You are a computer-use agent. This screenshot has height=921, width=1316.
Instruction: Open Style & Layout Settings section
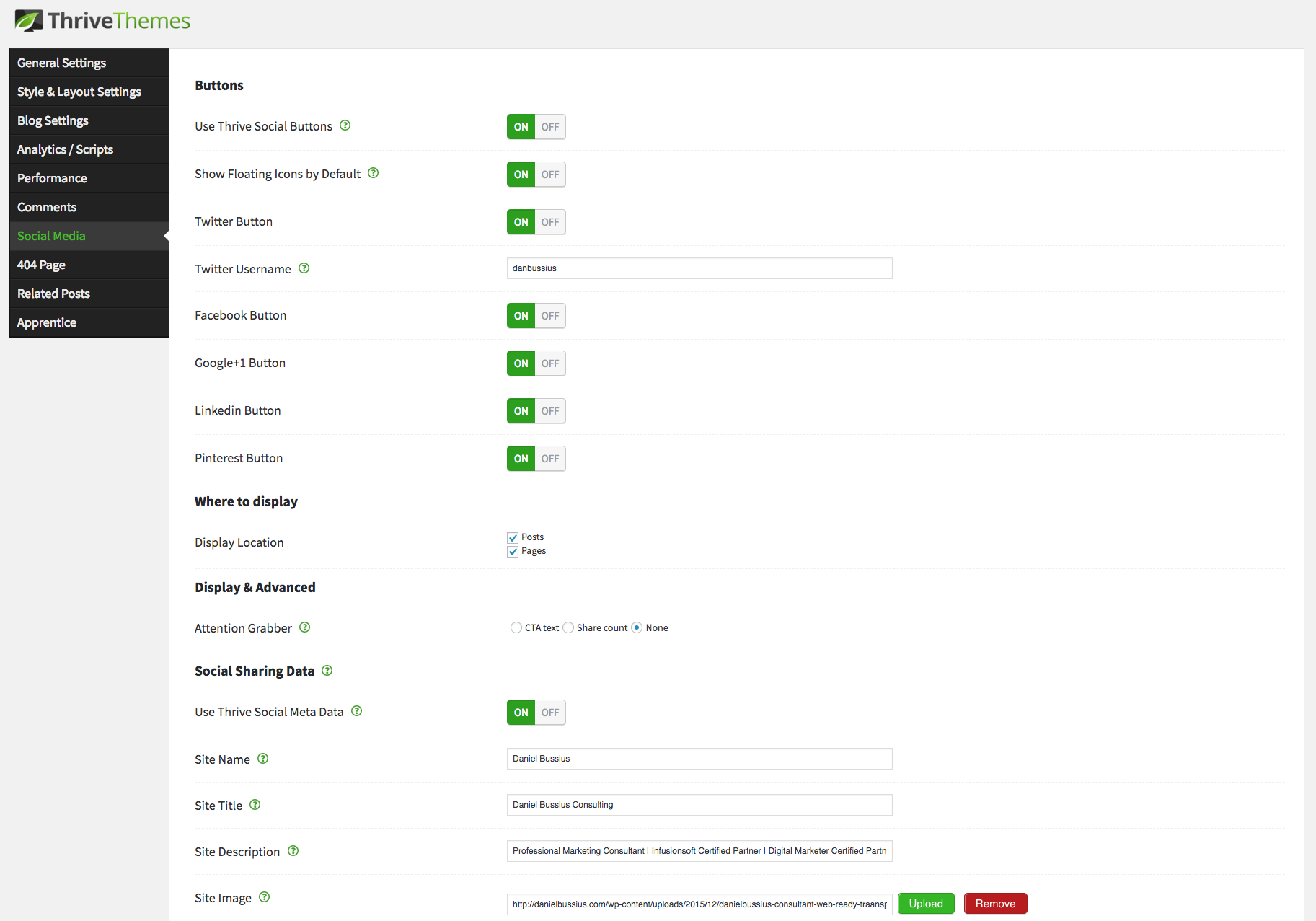click(x=89, y=92)
